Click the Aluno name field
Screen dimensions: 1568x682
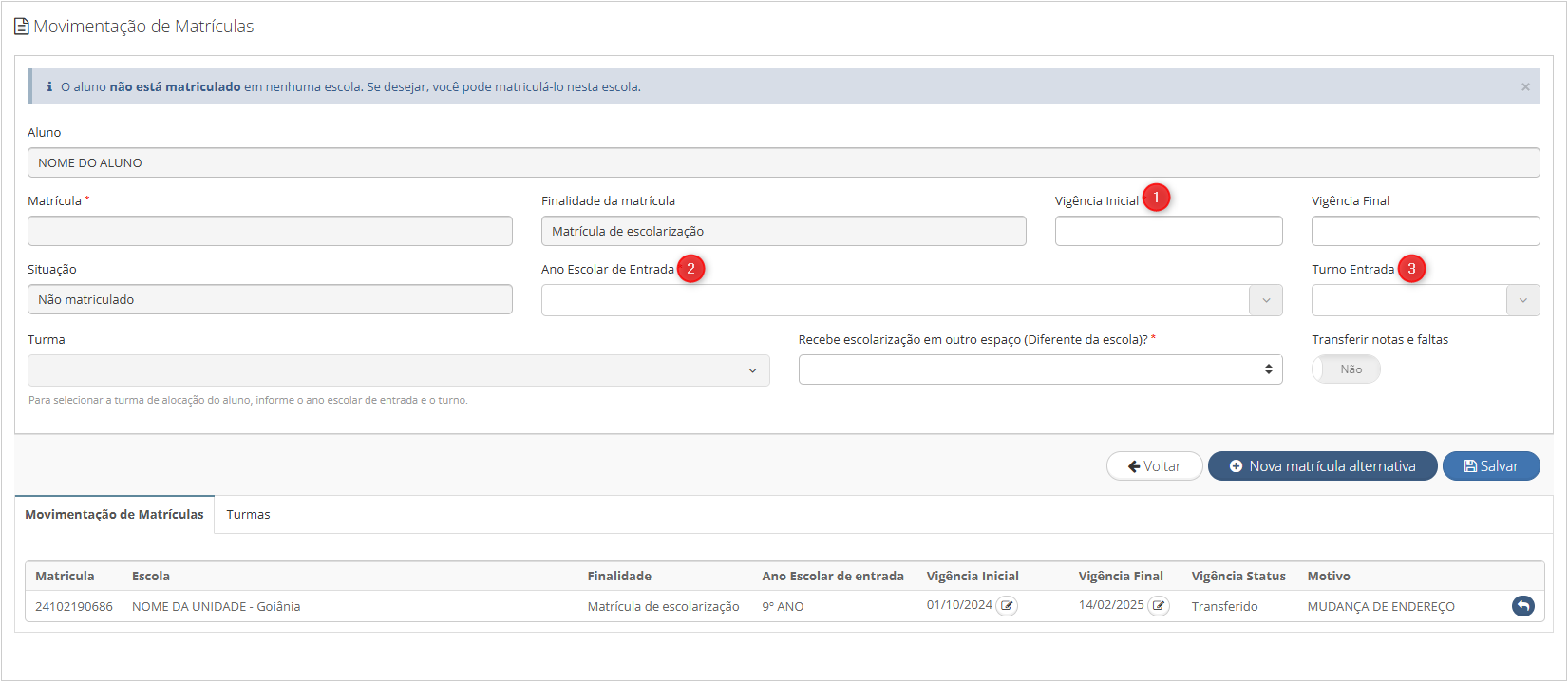784,162
